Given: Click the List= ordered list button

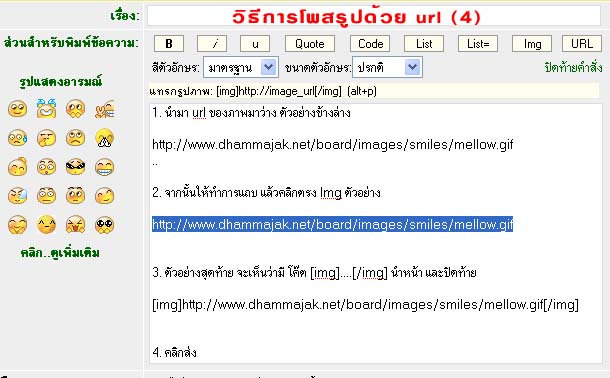Looking at the screenshot, I should tap(478, 44).
